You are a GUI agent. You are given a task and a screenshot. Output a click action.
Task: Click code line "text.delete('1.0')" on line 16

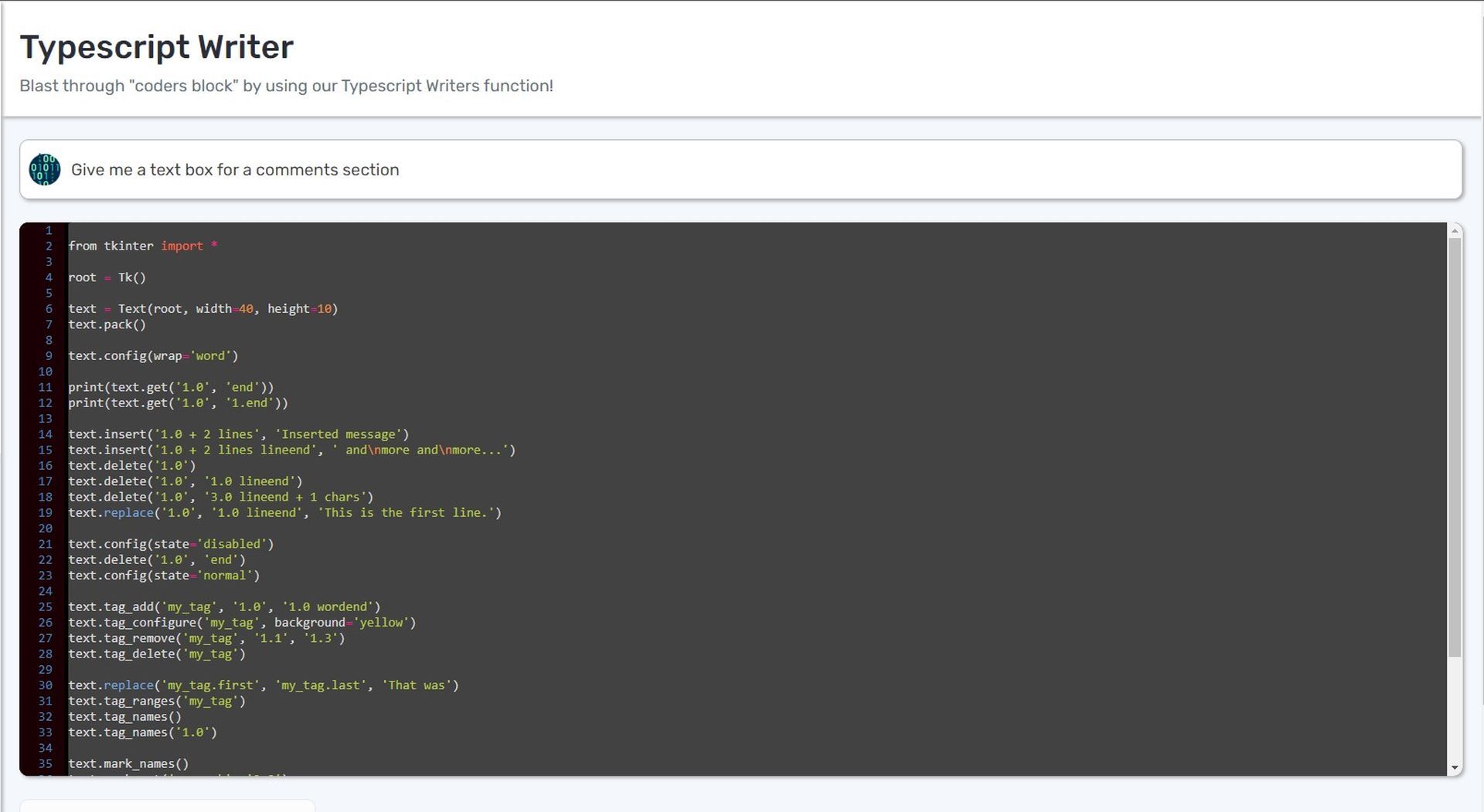tap(132, 466)
